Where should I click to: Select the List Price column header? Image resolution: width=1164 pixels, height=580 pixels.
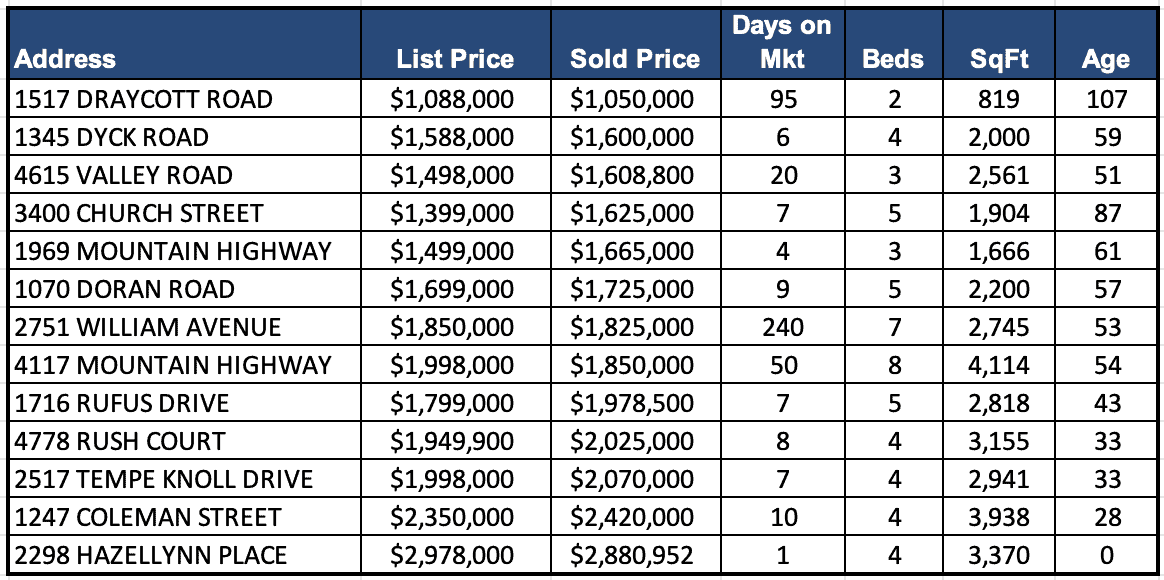[x=455, y=59]
